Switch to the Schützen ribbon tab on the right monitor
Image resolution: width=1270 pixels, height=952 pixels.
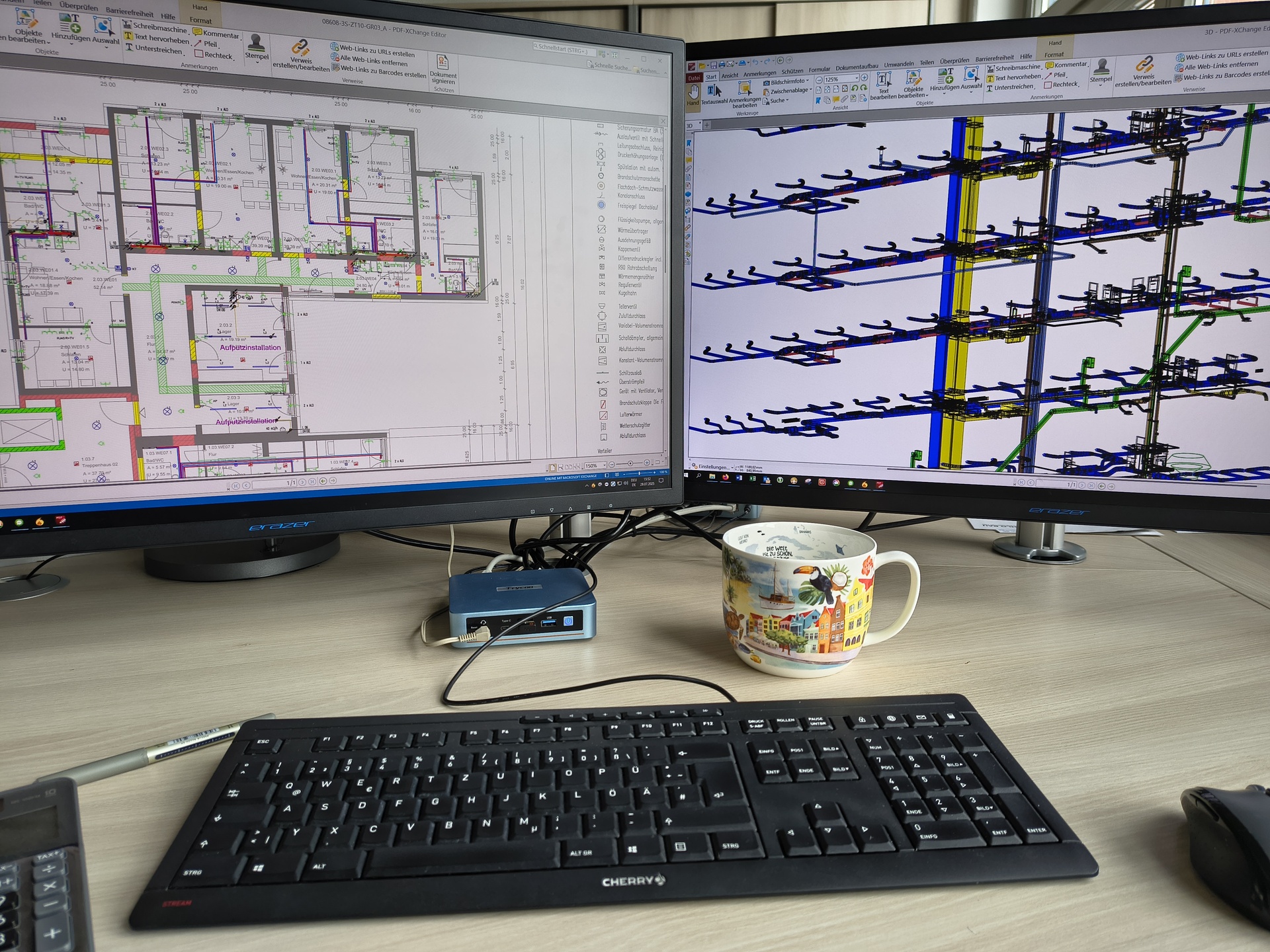click(792, 71)
